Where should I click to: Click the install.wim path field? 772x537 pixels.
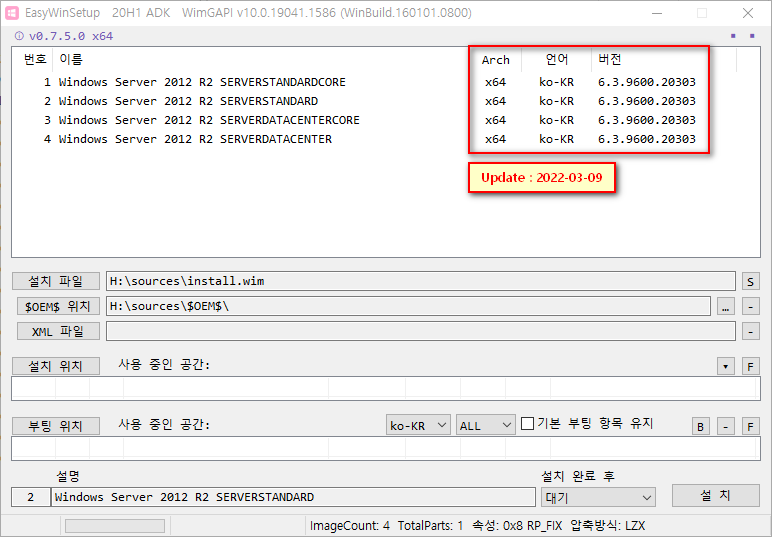(x=420, y=281)
